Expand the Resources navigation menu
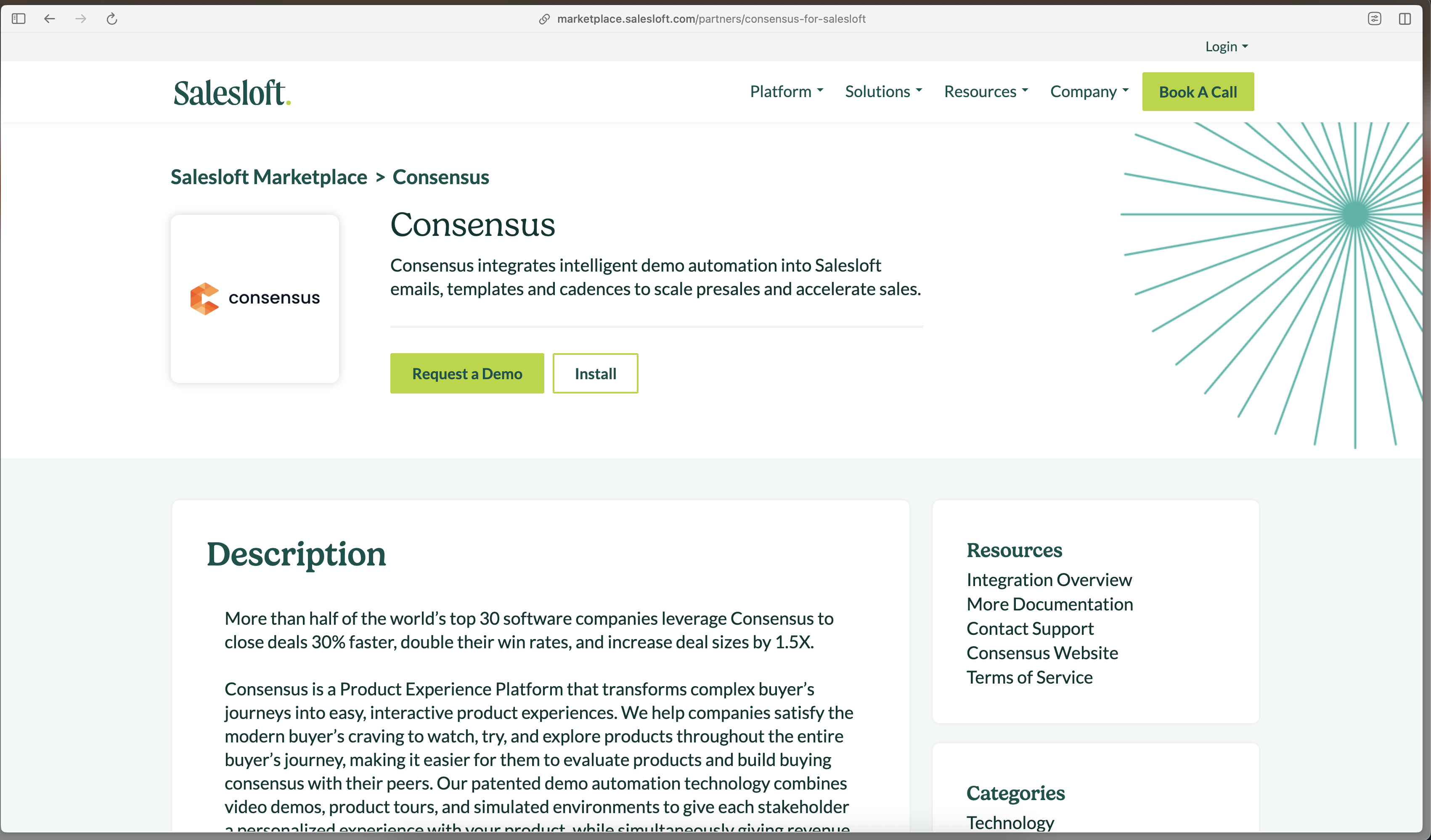This screenshot has height=840, width=1431. pos(986,91)
